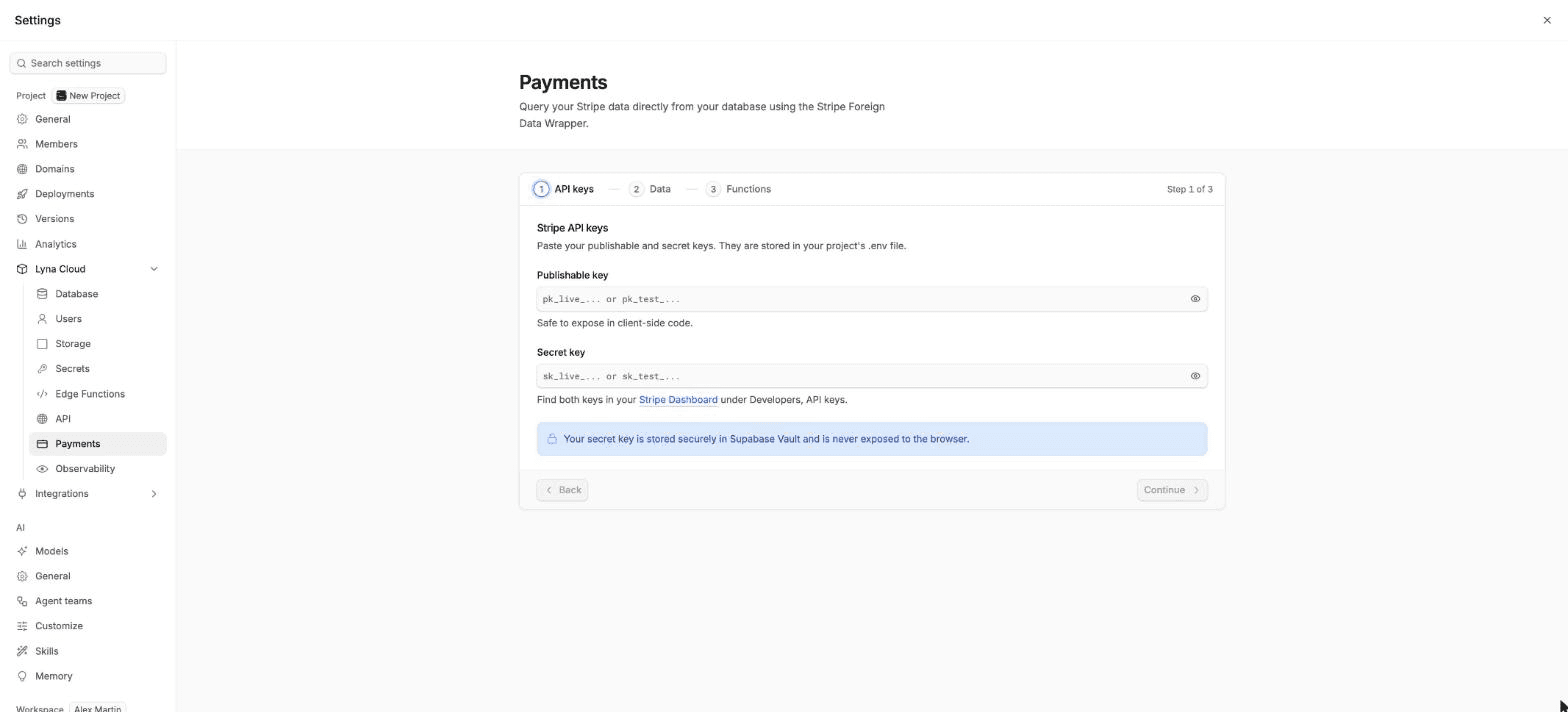Click the General gear icon under Project
The height and width of the screenshot is (712, 1568).
(x=22, y=119)
